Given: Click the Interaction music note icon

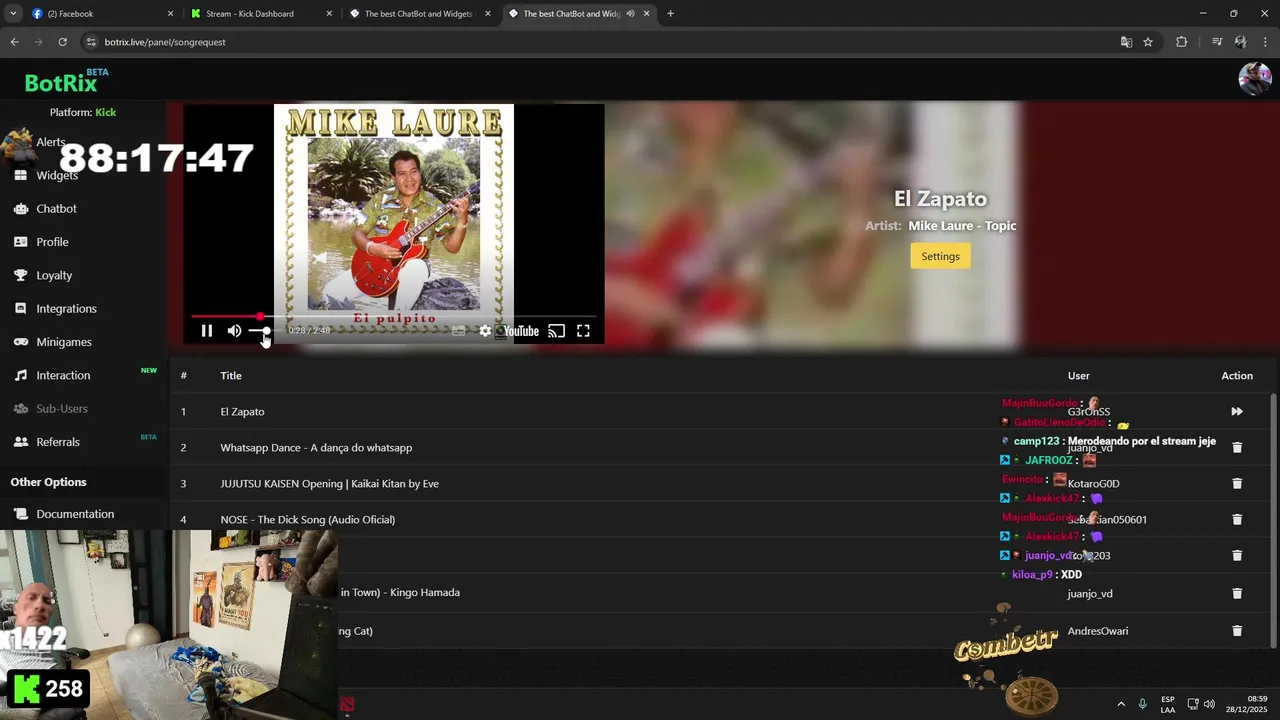Looking at the screenshot, I should click(x=20, y=375).
